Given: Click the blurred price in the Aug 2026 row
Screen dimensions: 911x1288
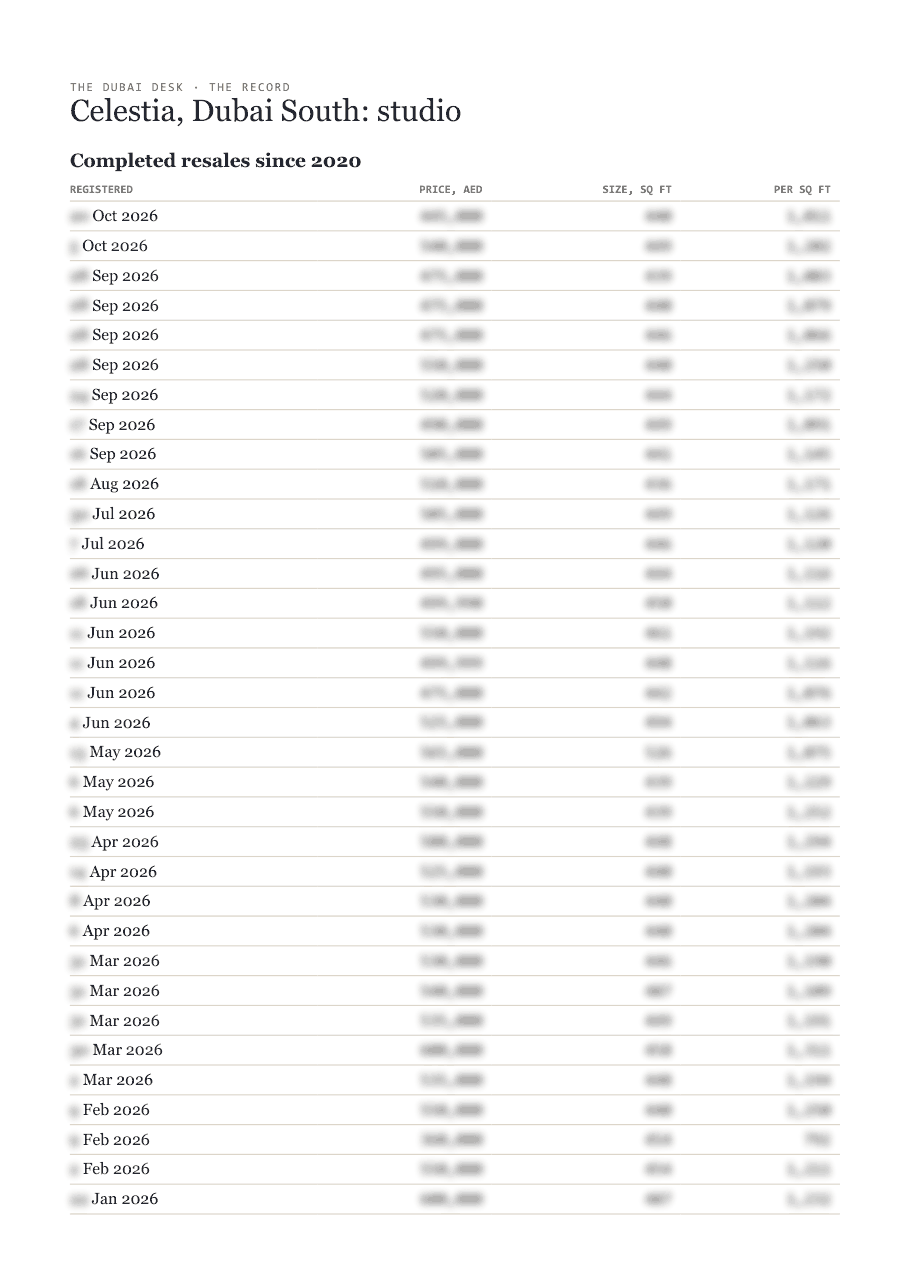Looking at the screenshot, I should [x=451, y=484].
